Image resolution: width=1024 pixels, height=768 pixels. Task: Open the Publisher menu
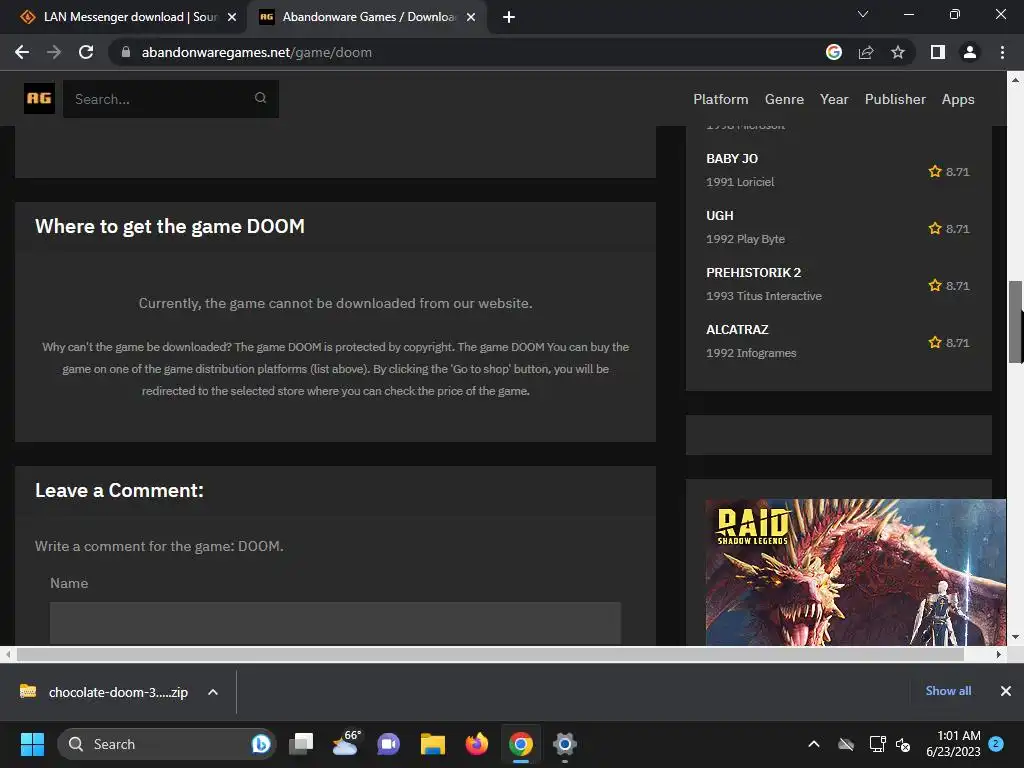(895, 99)
